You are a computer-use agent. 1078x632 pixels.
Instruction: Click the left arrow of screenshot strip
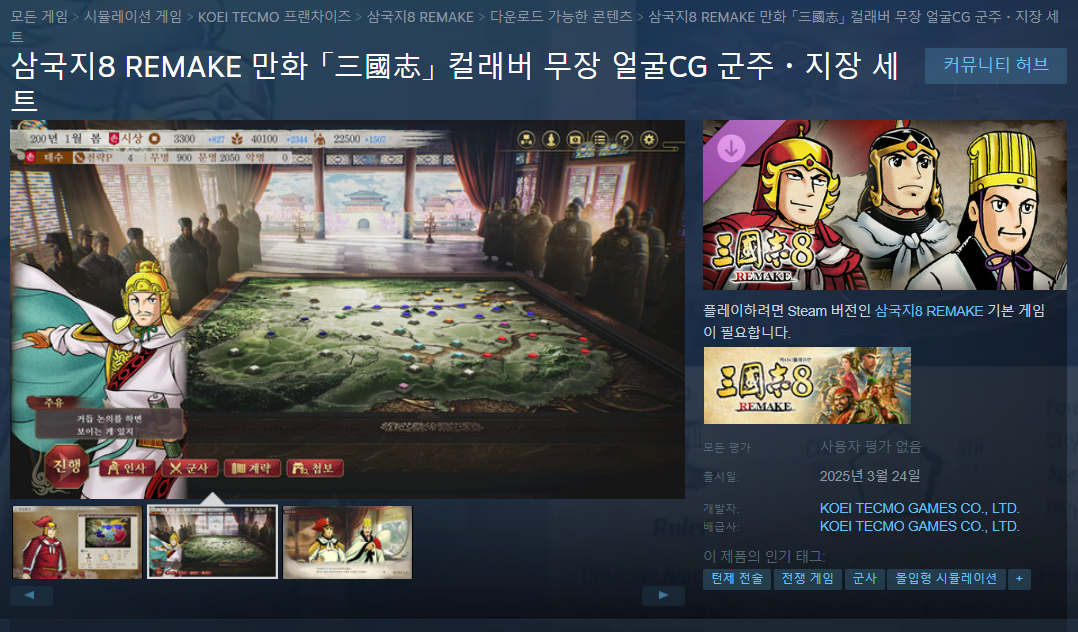click(31, 596)
